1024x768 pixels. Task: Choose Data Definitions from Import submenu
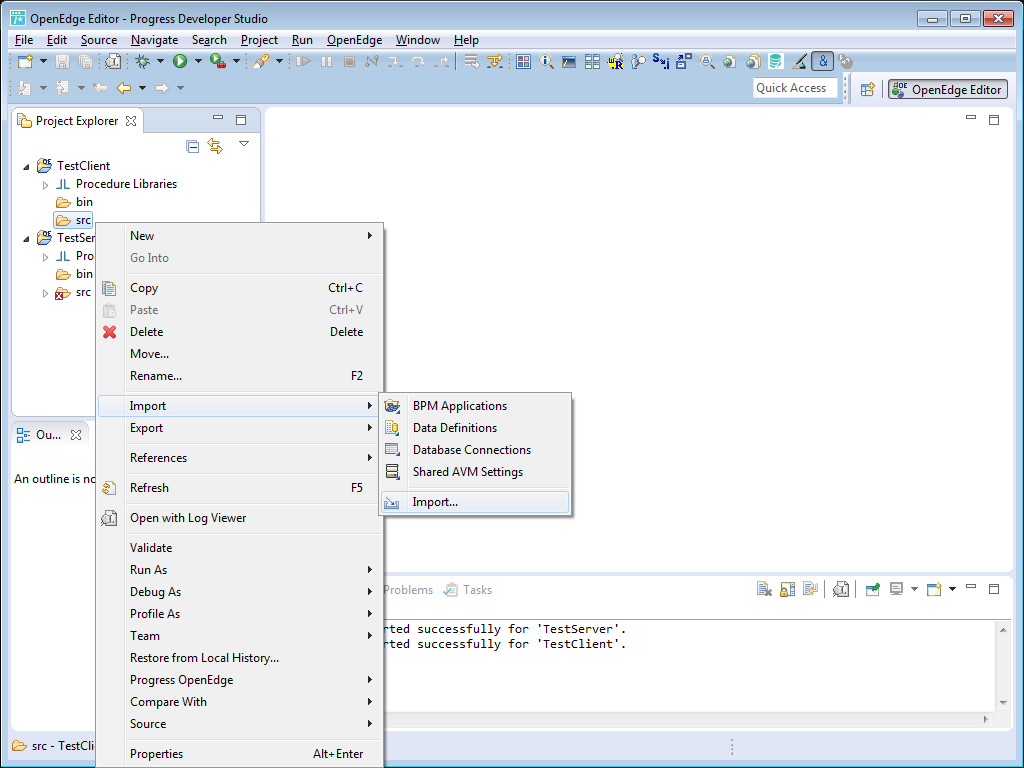475,428
